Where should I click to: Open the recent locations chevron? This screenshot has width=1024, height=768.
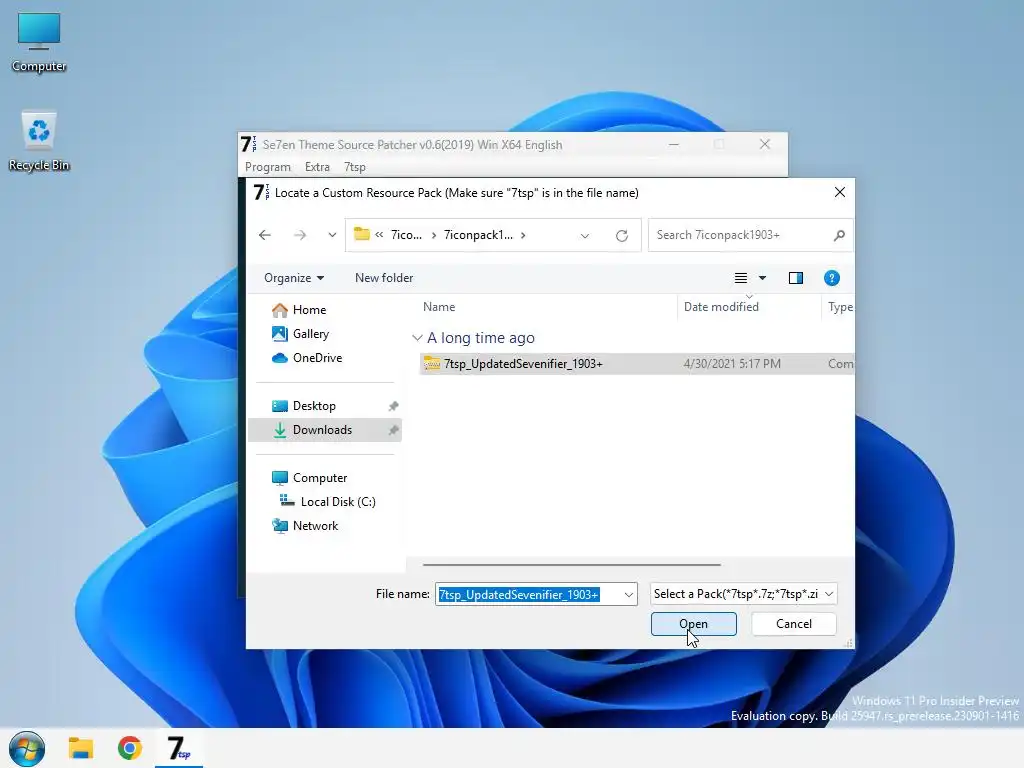point(332,235)
